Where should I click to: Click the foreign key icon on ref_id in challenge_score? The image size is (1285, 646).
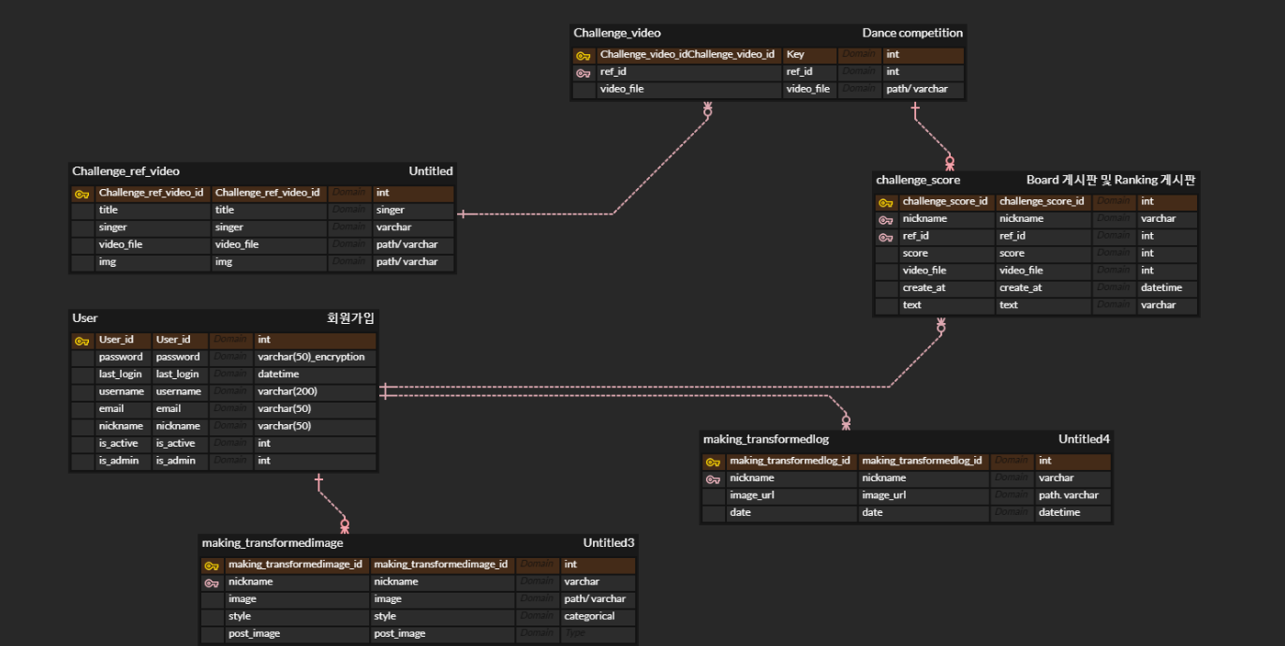[885, 235]
